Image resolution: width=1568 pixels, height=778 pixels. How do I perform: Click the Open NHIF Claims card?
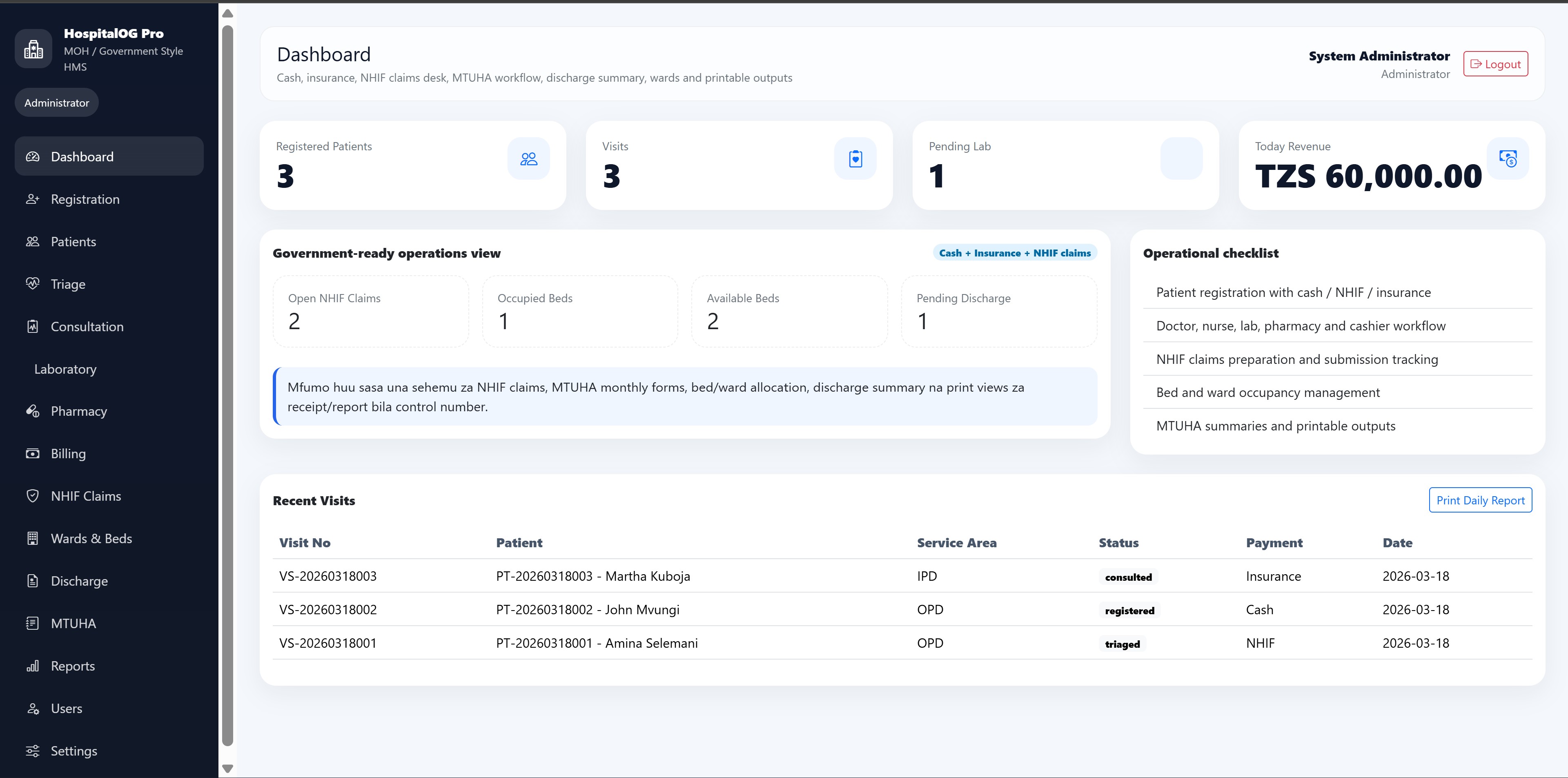point(371,311)
